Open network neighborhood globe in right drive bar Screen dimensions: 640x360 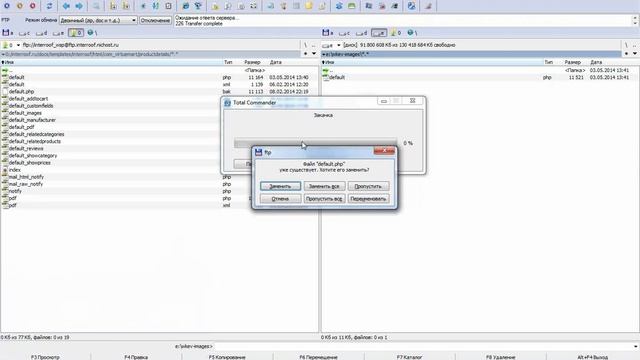point(412,33)
